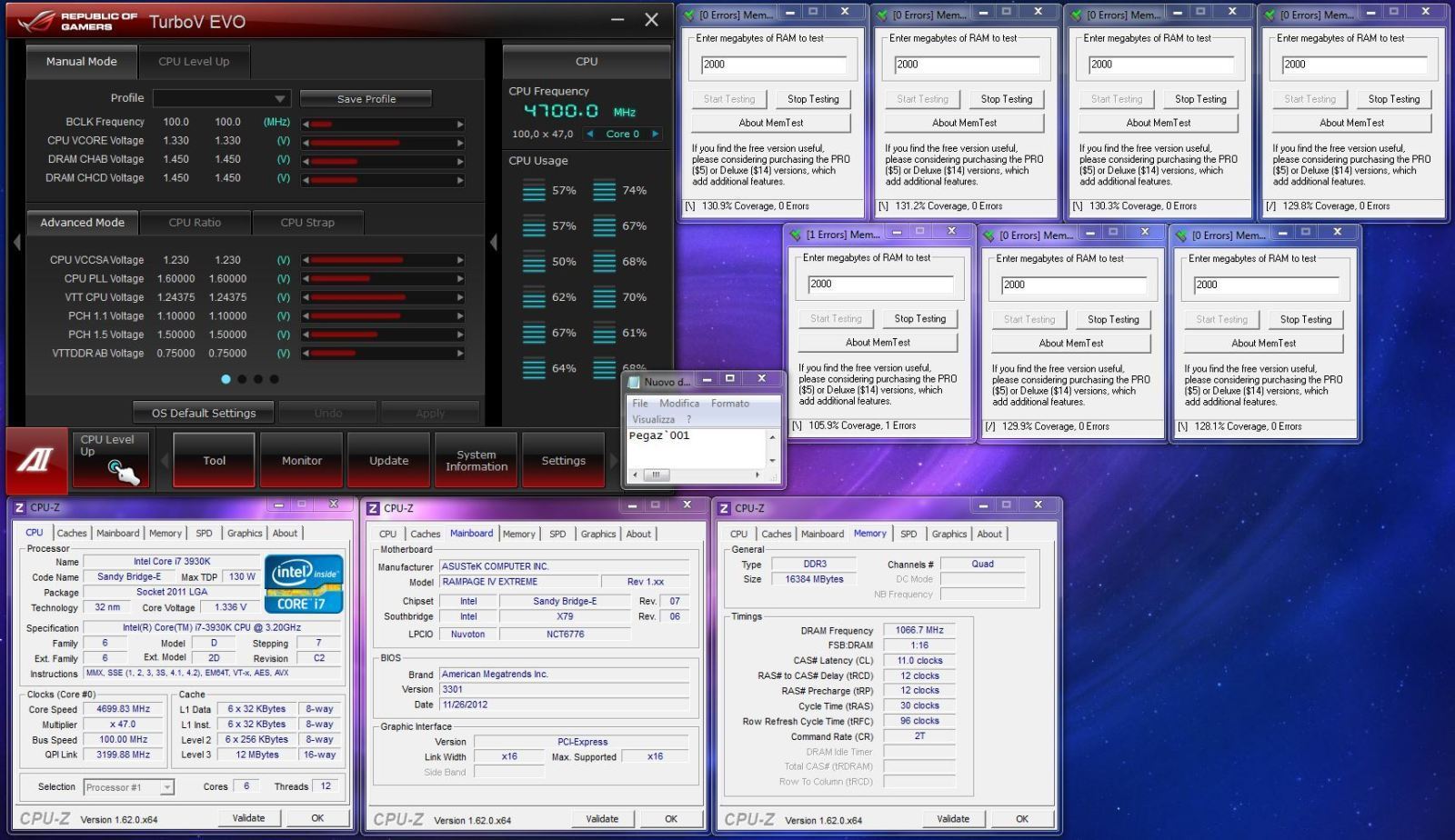Increase CPU PLL Voltage with right arrow
The width and height of the screenshot is (1455, 840).
460,279
